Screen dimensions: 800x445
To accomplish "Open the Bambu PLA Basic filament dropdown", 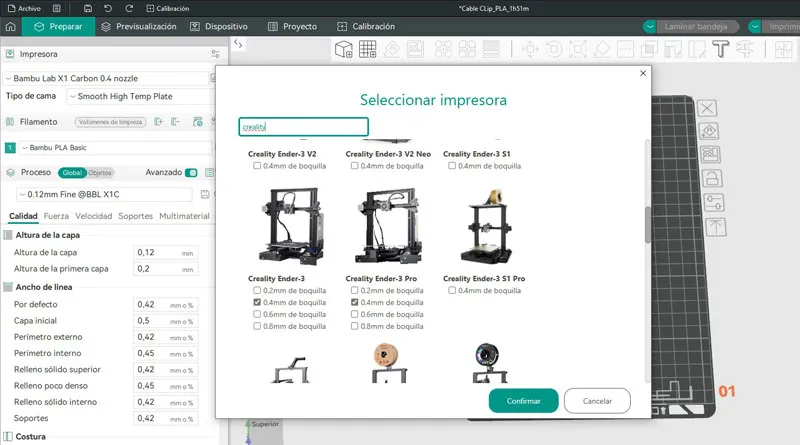I will [115, 147].
